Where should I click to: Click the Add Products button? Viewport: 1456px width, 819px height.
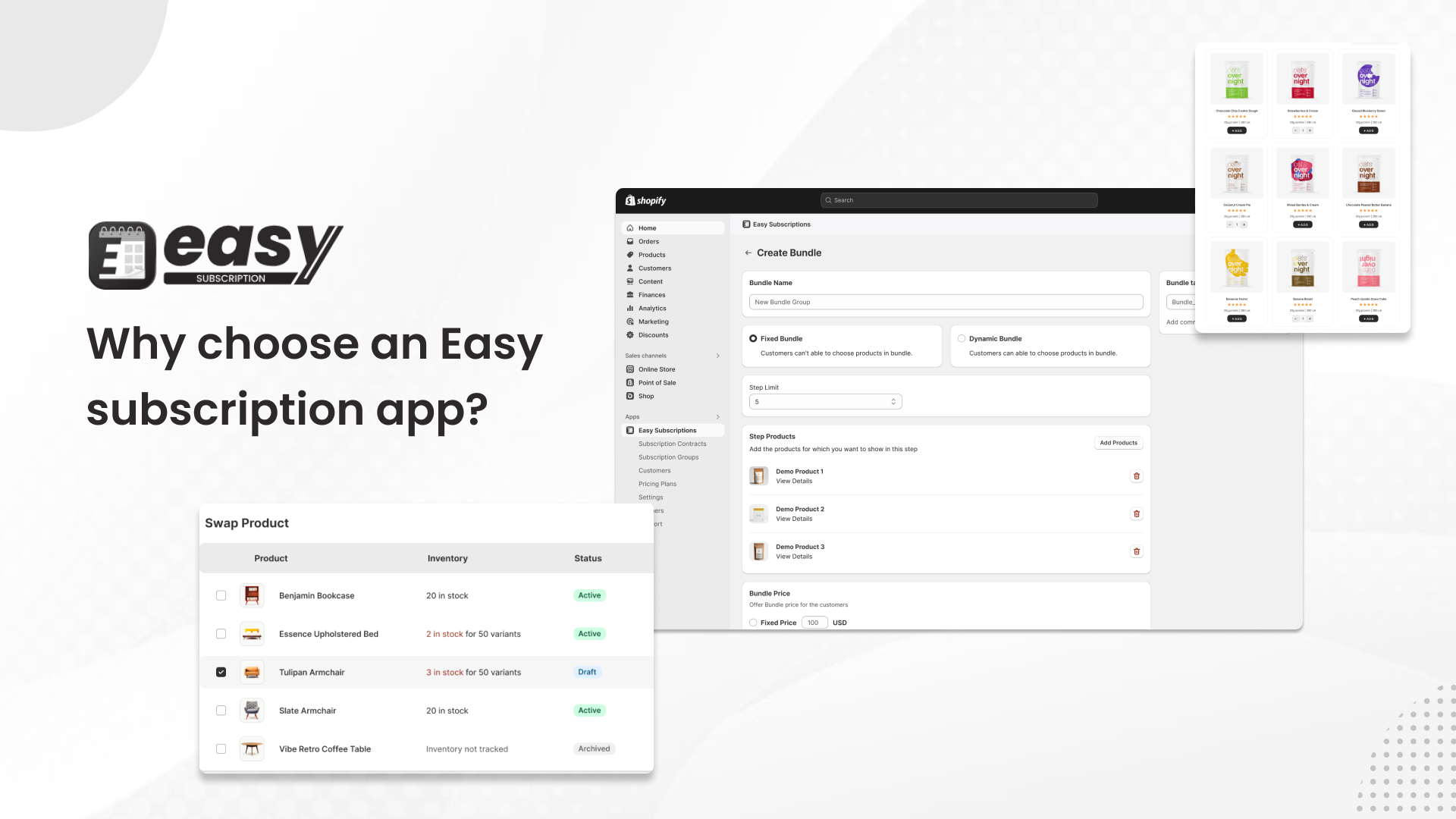point(1118,442)
